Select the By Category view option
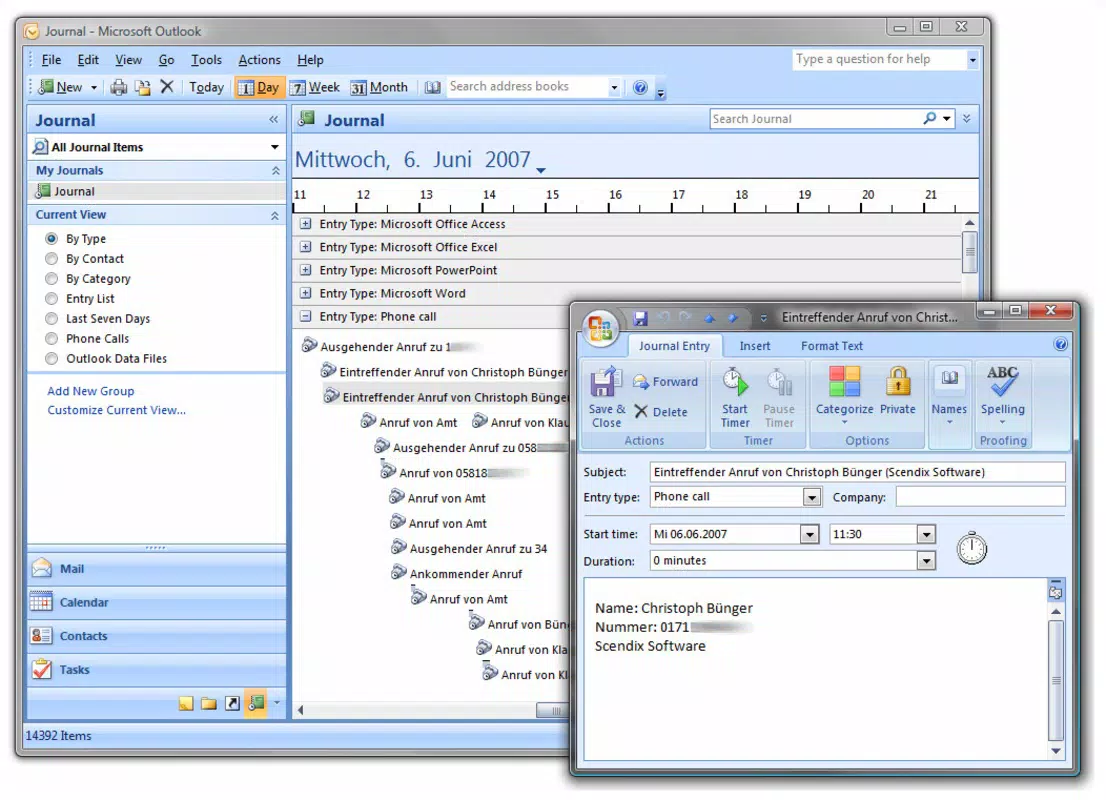This screenshot has height=800, width=1106. [x=51, y=279]
